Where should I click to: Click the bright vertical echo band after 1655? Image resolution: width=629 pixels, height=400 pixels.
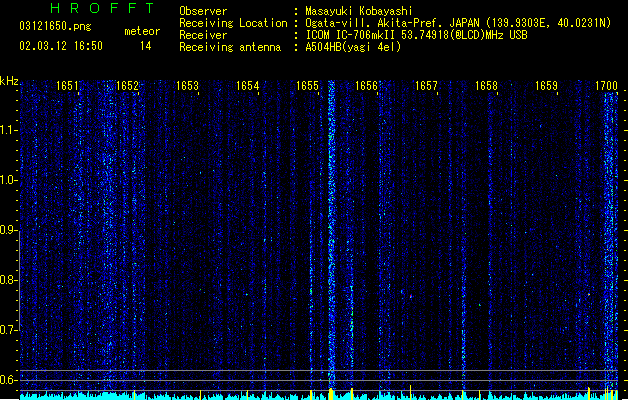pos(331,235)
